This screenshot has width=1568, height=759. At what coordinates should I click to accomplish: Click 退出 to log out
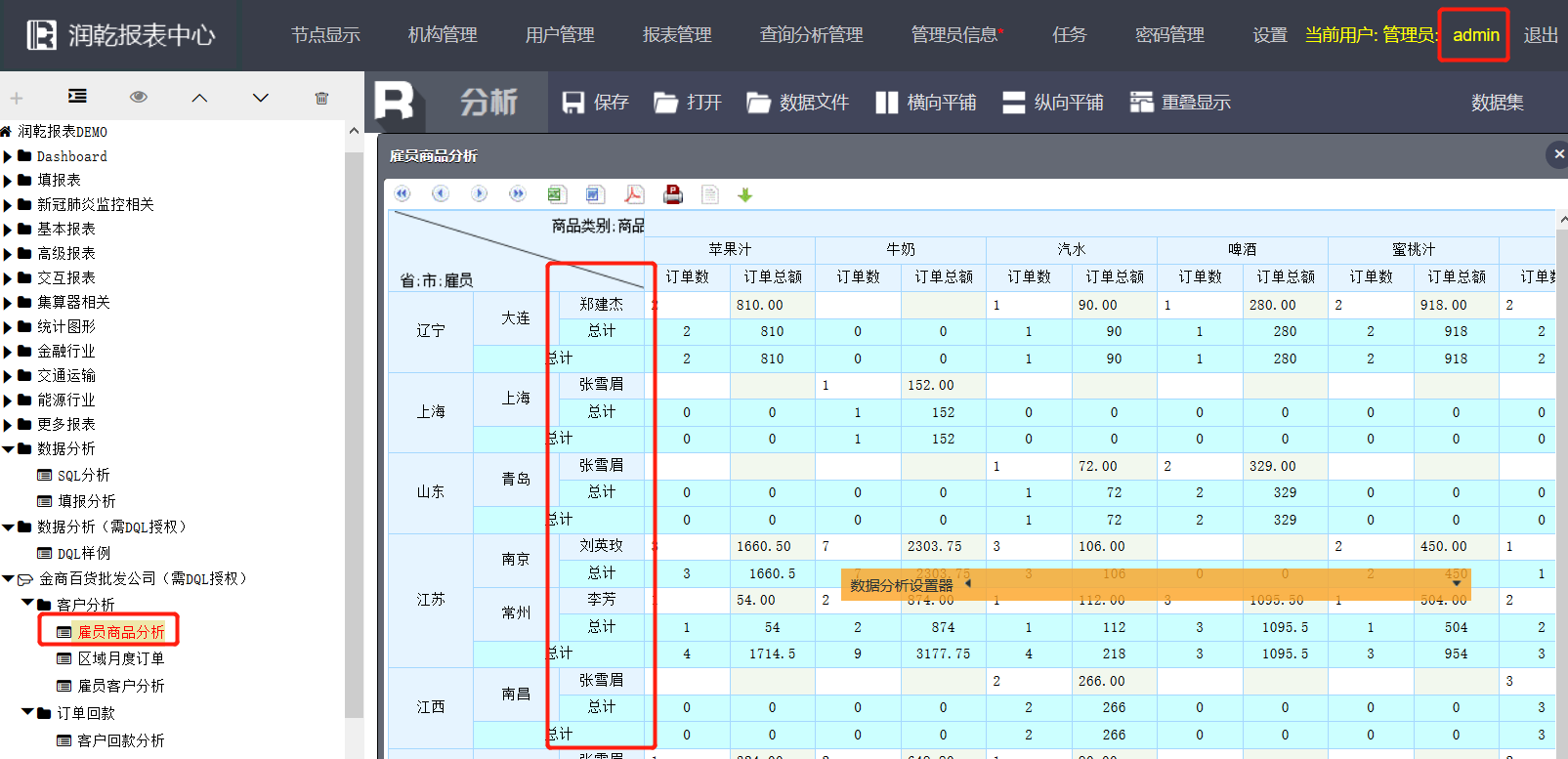coord(1541,35)
